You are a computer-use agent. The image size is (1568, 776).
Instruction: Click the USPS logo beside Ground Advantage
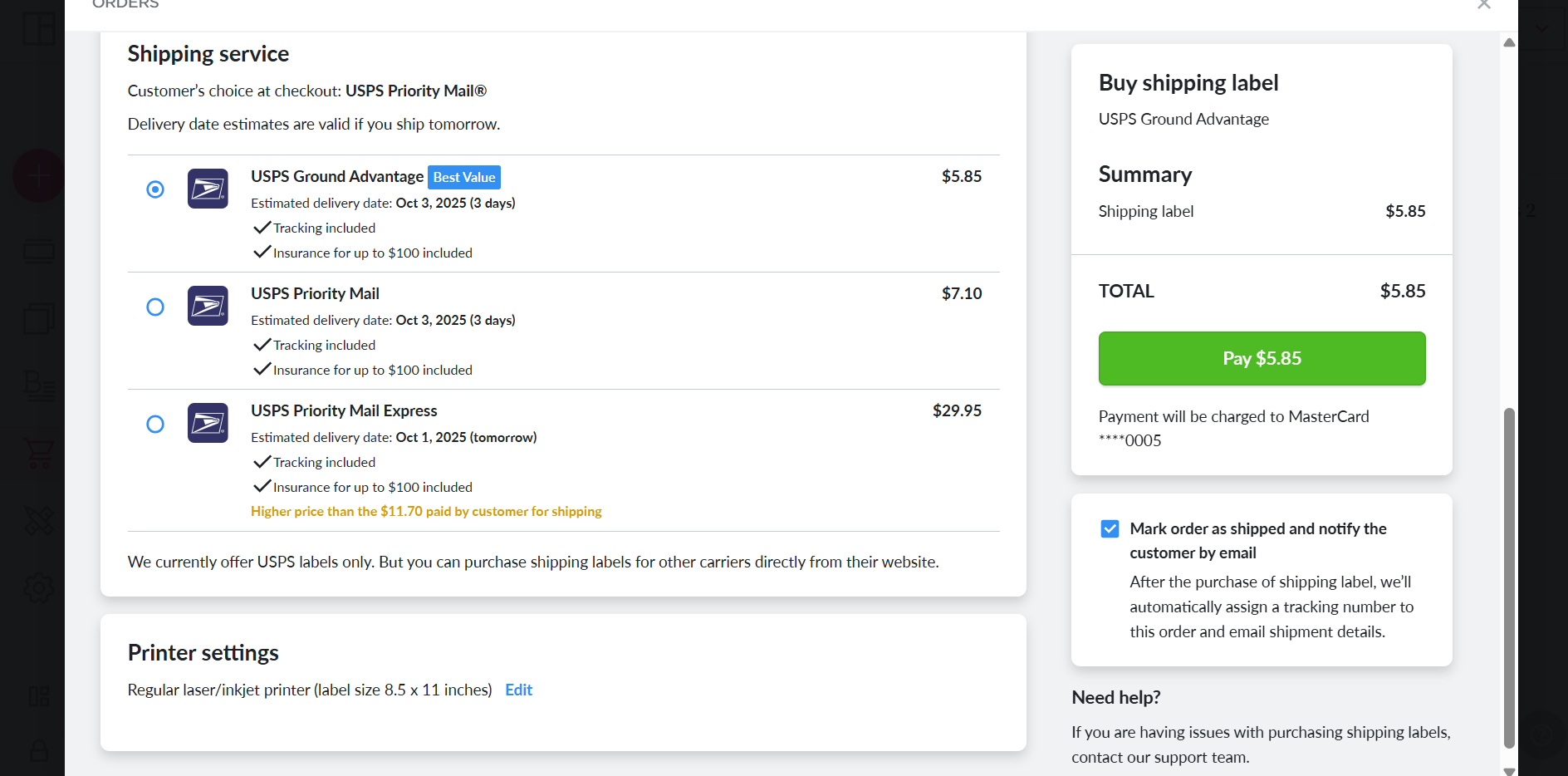click(208, 189)
